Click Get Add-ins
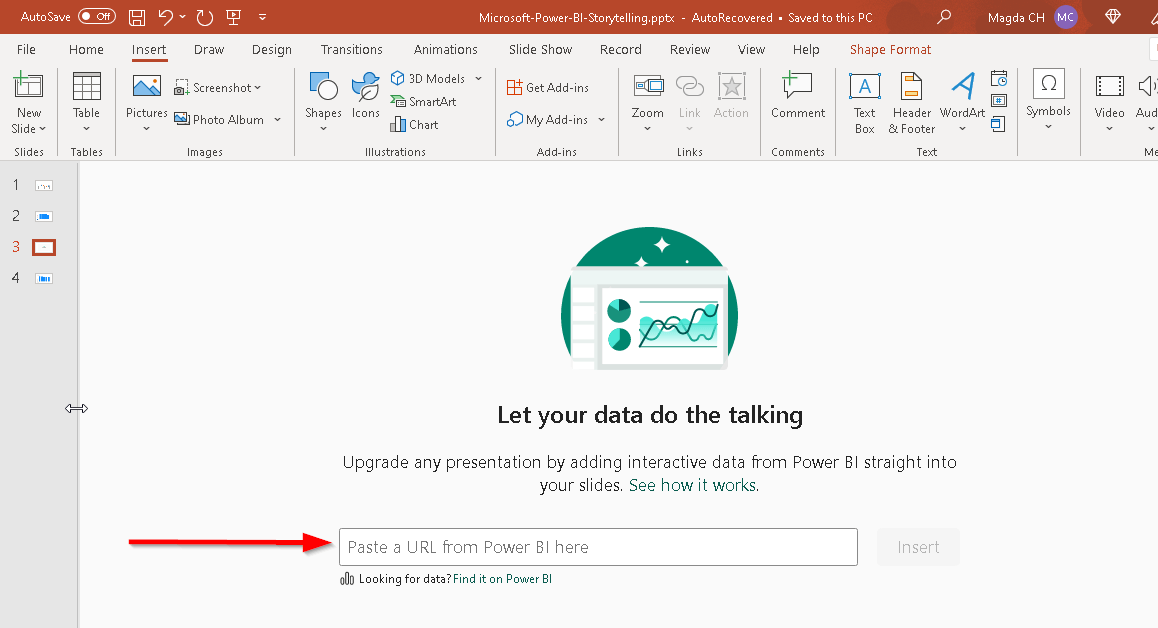 (548, 87)
